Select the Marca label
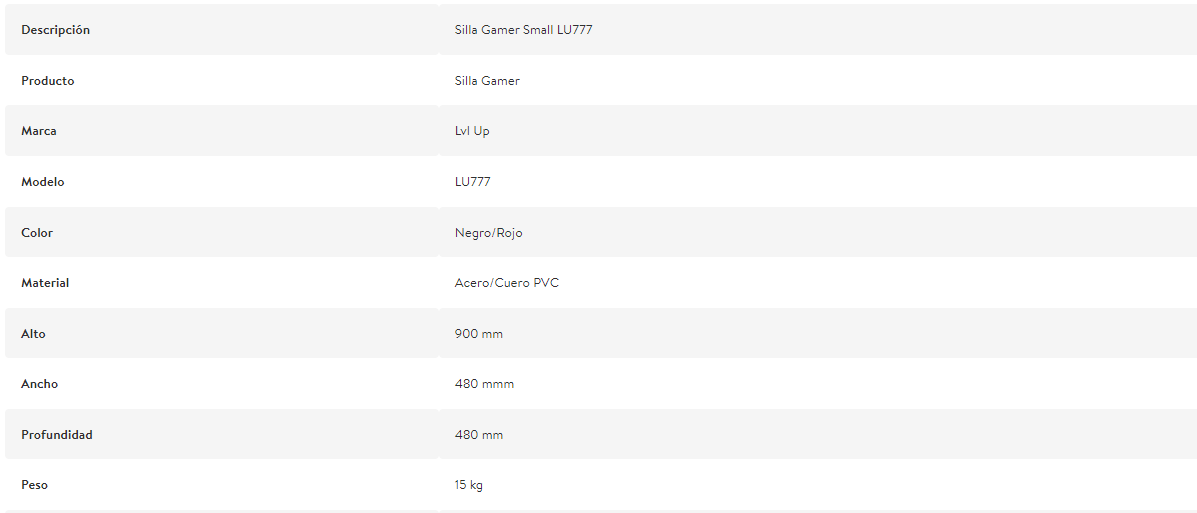Screen dimensions: 1197x513 (39, 131)
